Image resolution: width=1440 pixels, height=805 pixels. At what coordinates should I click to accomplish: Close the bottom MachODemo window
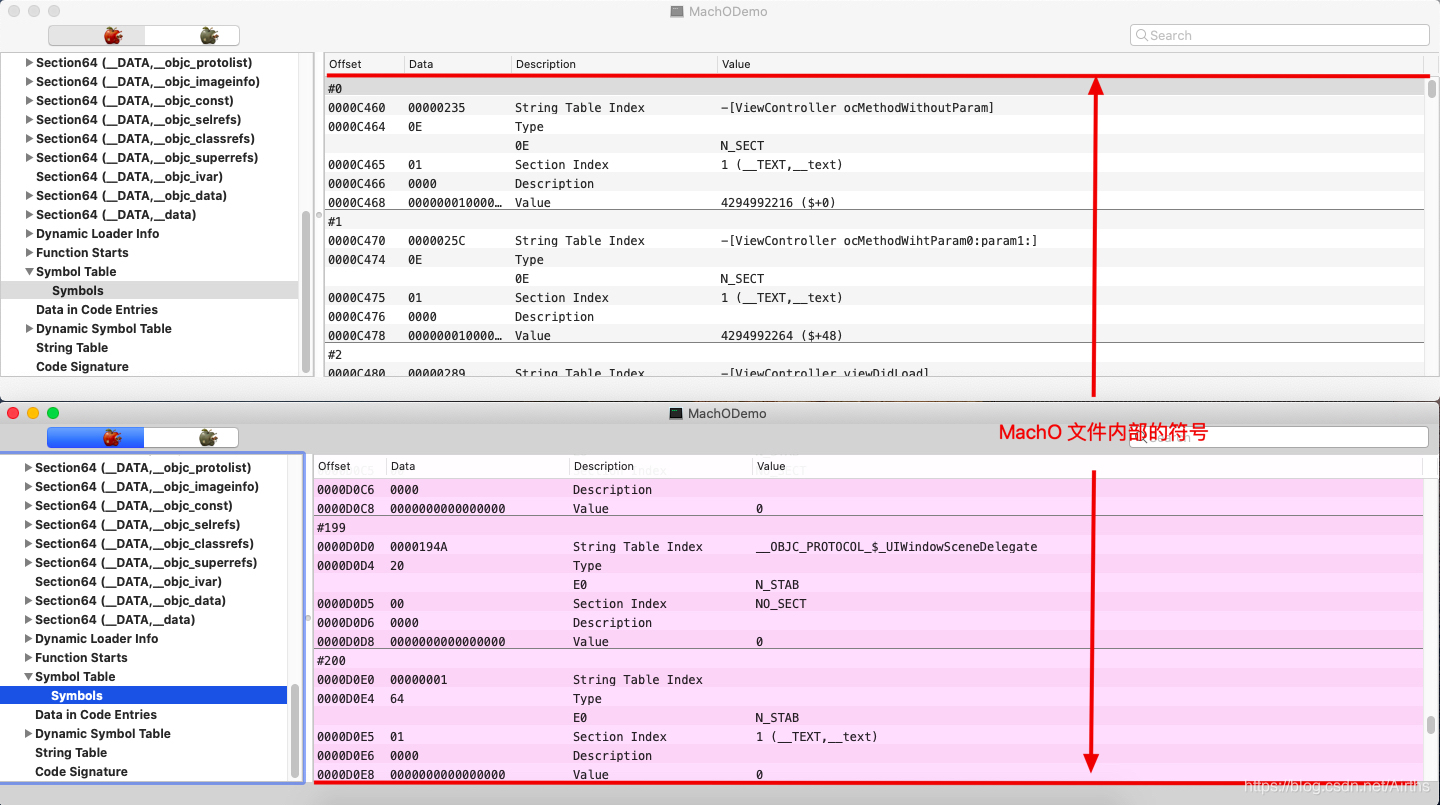click(x=13, y=413)
